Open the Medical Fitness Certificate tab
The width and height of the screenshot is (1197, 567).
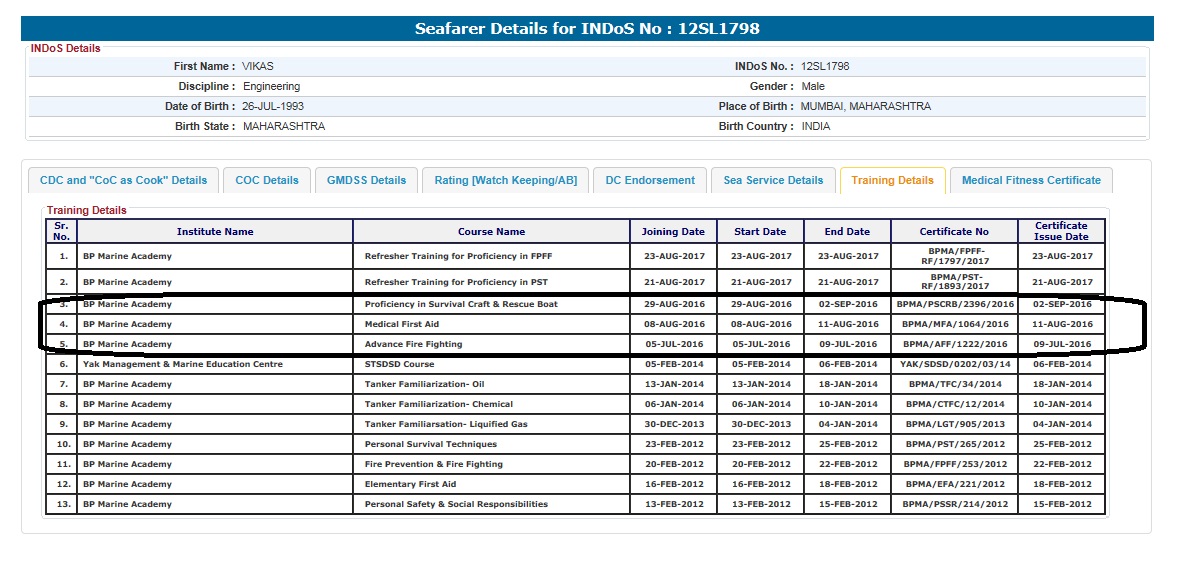pos(1031,180)
